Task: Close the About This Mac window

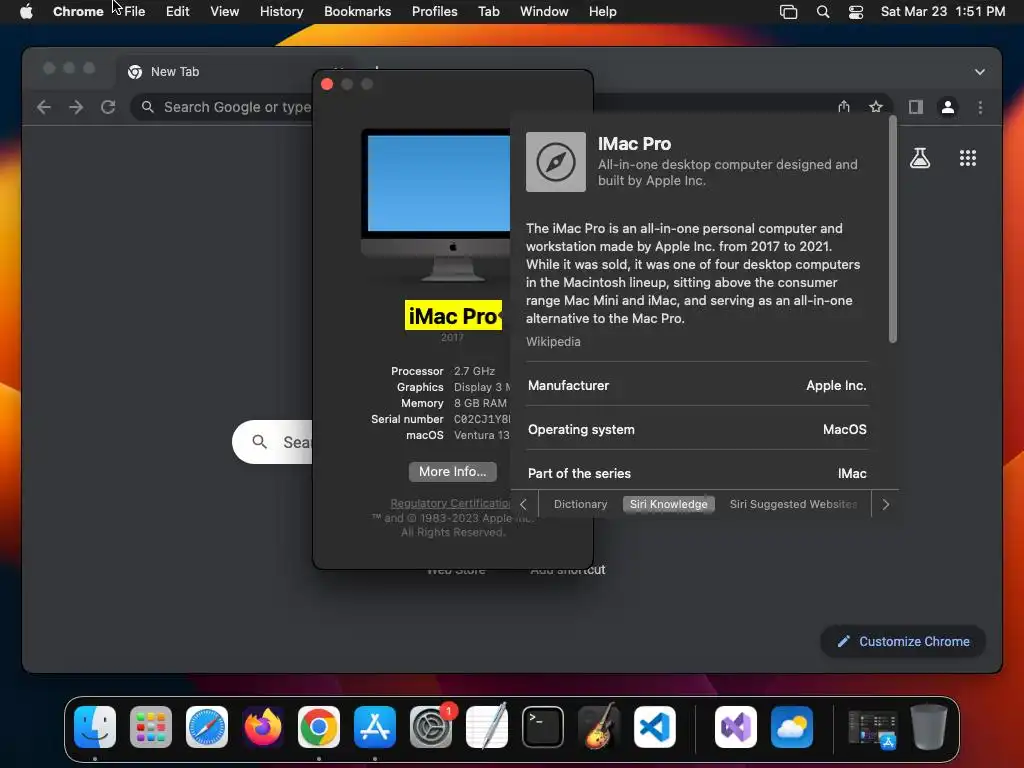Action: tap(327, 84)
